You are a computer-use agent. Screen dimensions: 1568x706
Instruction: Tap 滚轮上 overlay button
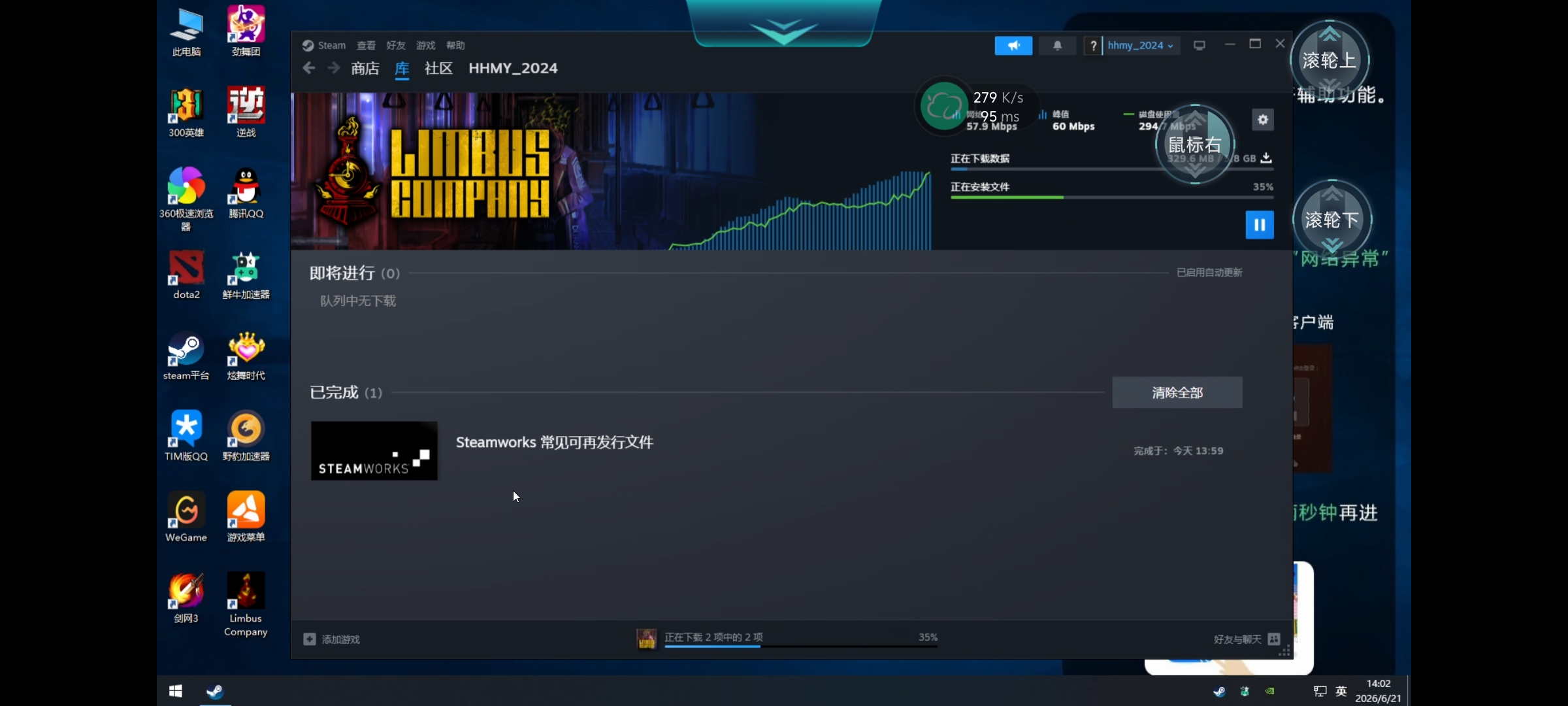(1330, 60)
